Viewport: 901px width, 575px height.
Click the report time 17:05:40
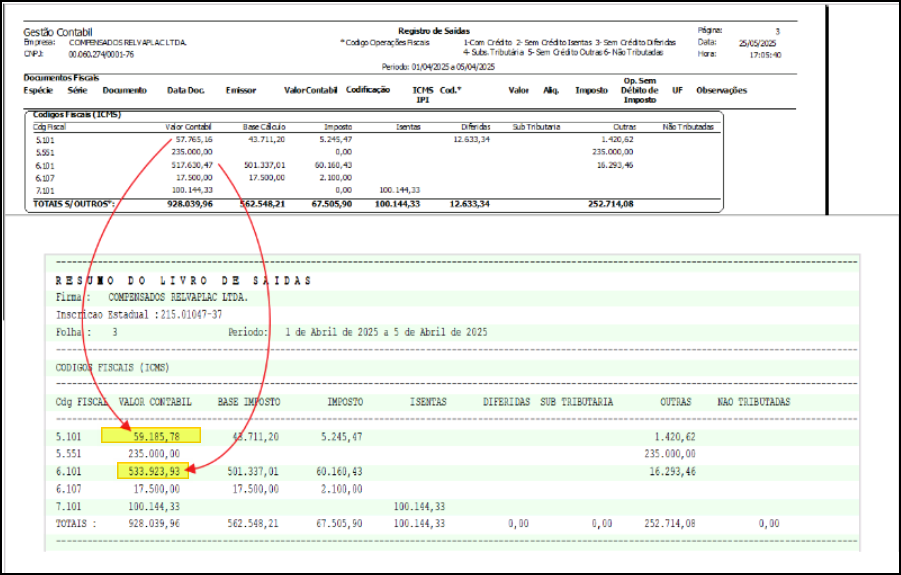(x=765, y=55)
